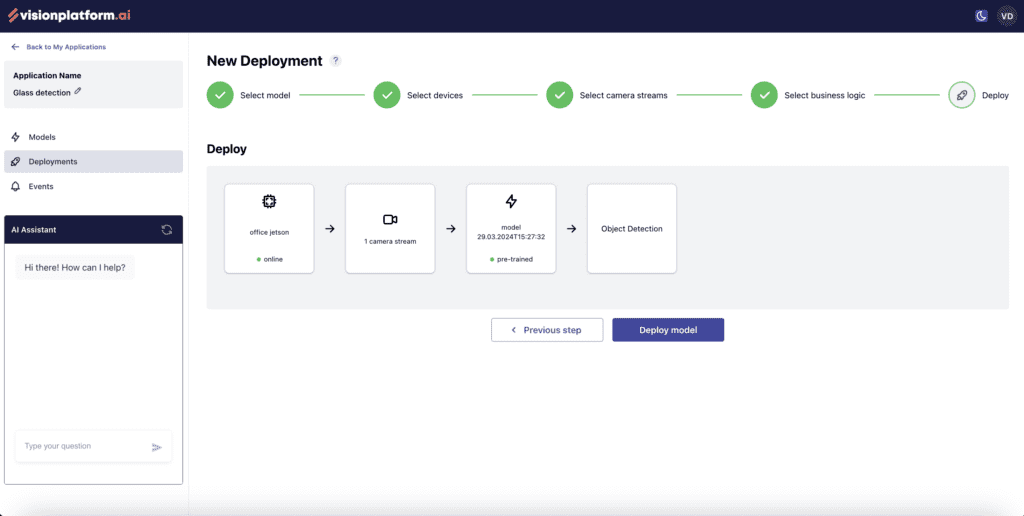Screen dimensions: 1024x516
Task: Click the Object Detection card
Action: pyautogui.click(x=632, y=229)
